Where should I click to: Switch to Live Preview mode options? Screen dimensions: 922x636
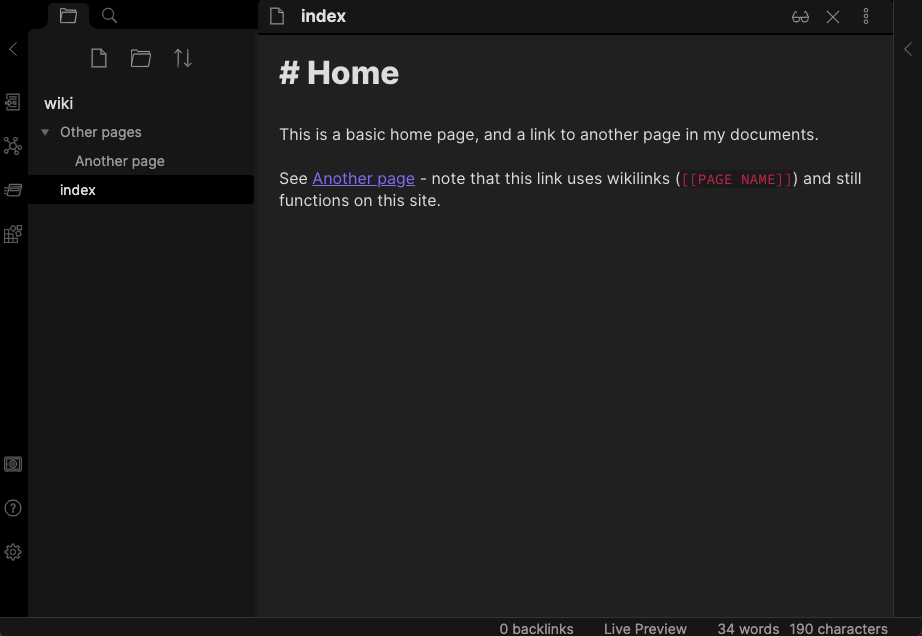tap(644, 629)
